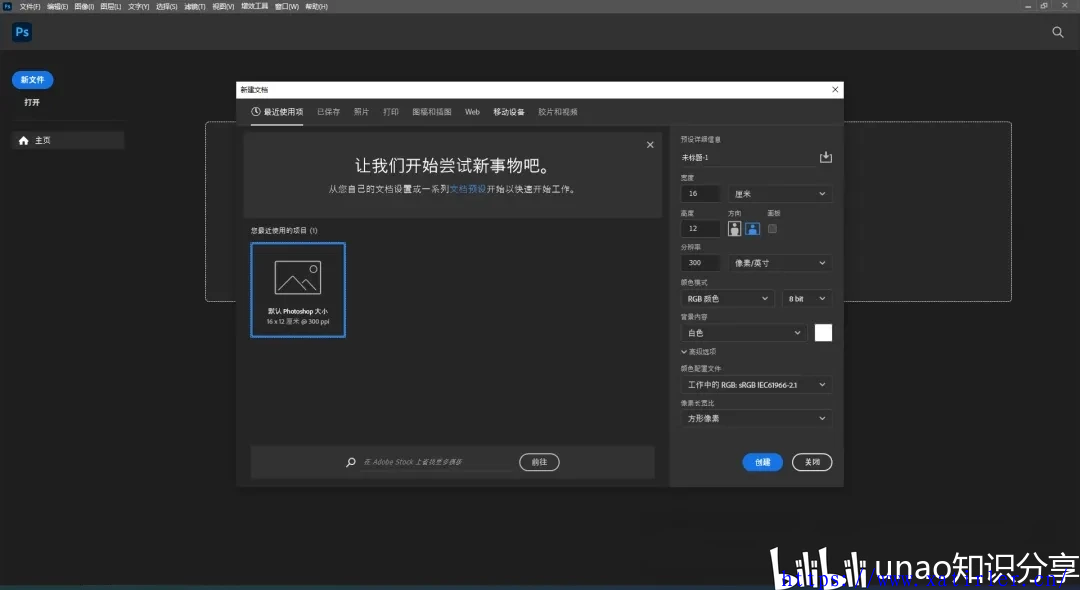The width and height of the screenshot is (1080, 590).
Task: Open the resolution unit 像素/英寸 dropdown
Action: tap(780, 262)
